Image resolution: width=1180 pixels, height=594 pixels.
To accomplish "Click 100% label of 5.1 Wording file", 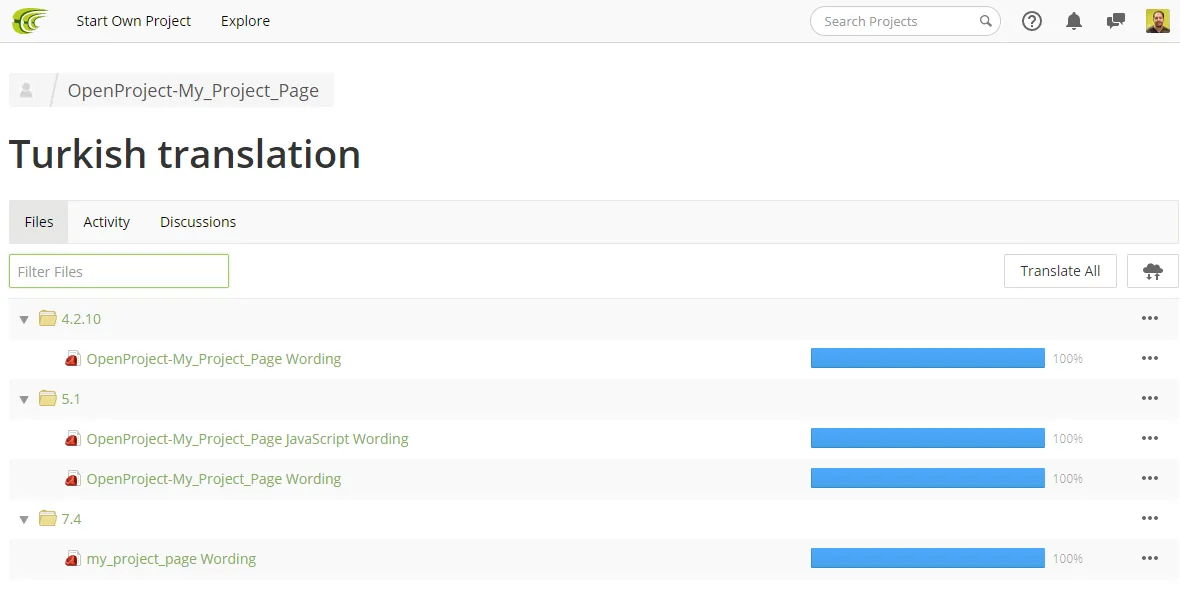I will [x=1067, y=478].
